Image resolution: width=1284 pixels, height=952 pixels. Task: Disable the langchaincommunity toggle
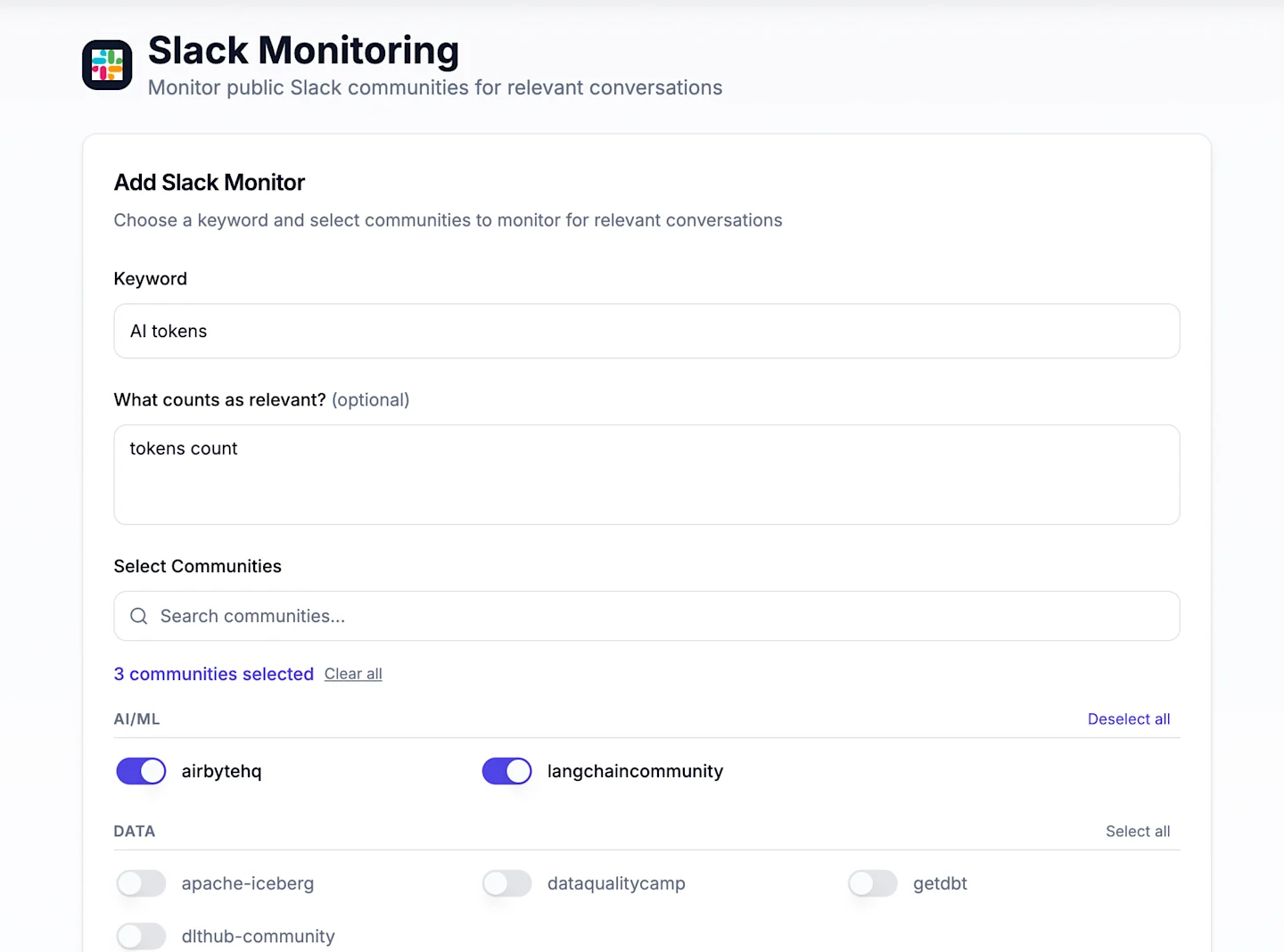(506, 771)
